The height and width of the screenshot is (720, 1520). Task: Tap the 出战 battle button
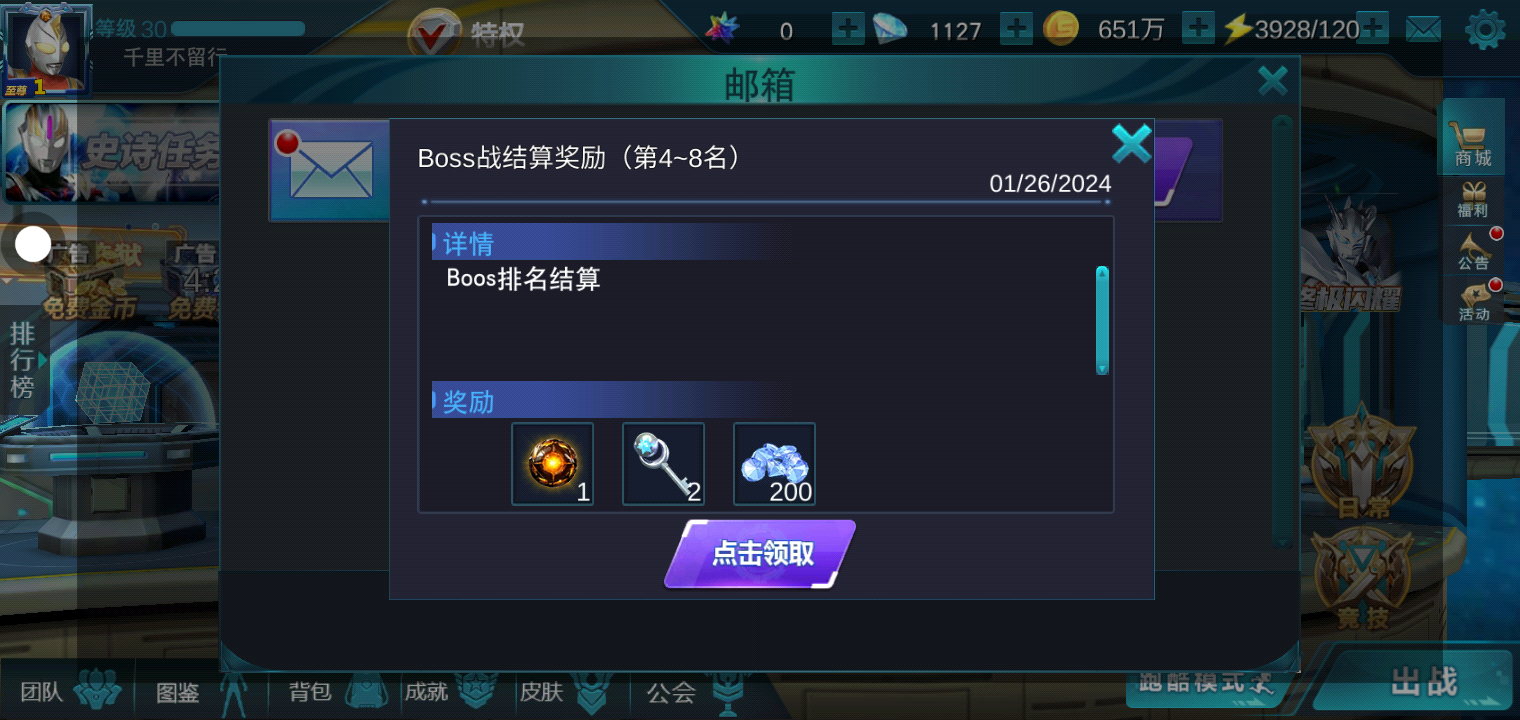click(x=1424, y=682)
